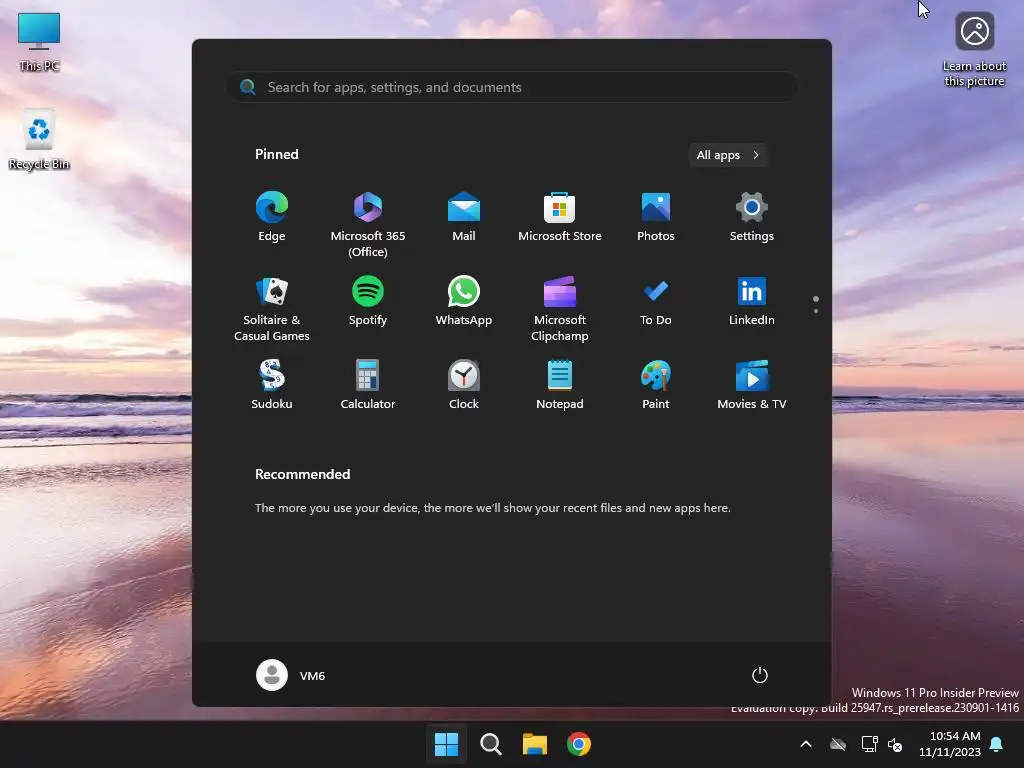Open the notification bell

[997, 744]
